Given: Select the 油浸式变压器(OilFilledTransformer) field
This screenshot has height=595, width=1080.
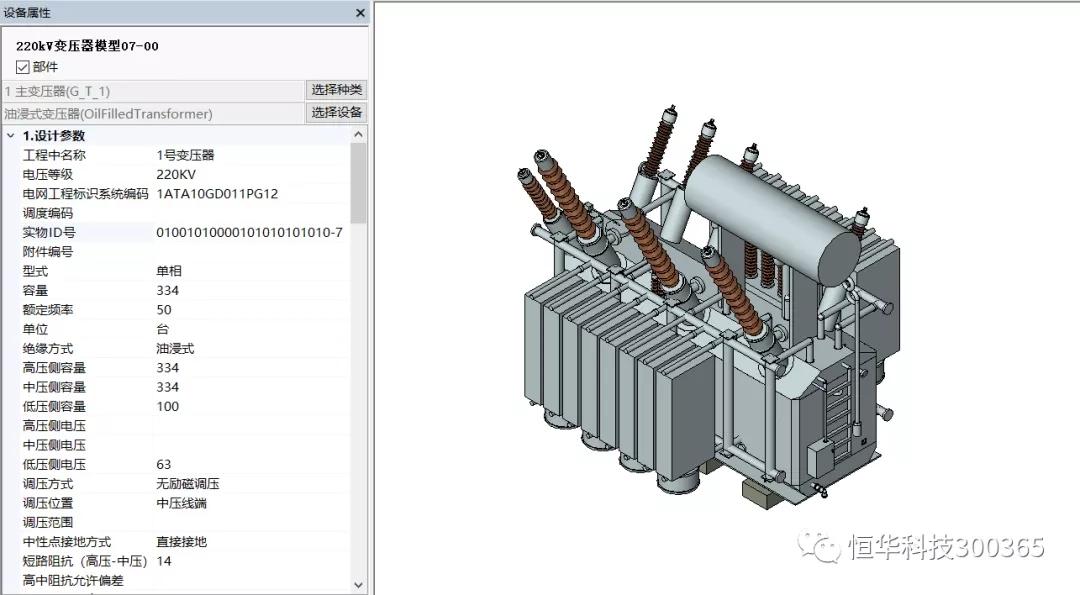Looking at the screenshot, I should [x=153, y=114].
